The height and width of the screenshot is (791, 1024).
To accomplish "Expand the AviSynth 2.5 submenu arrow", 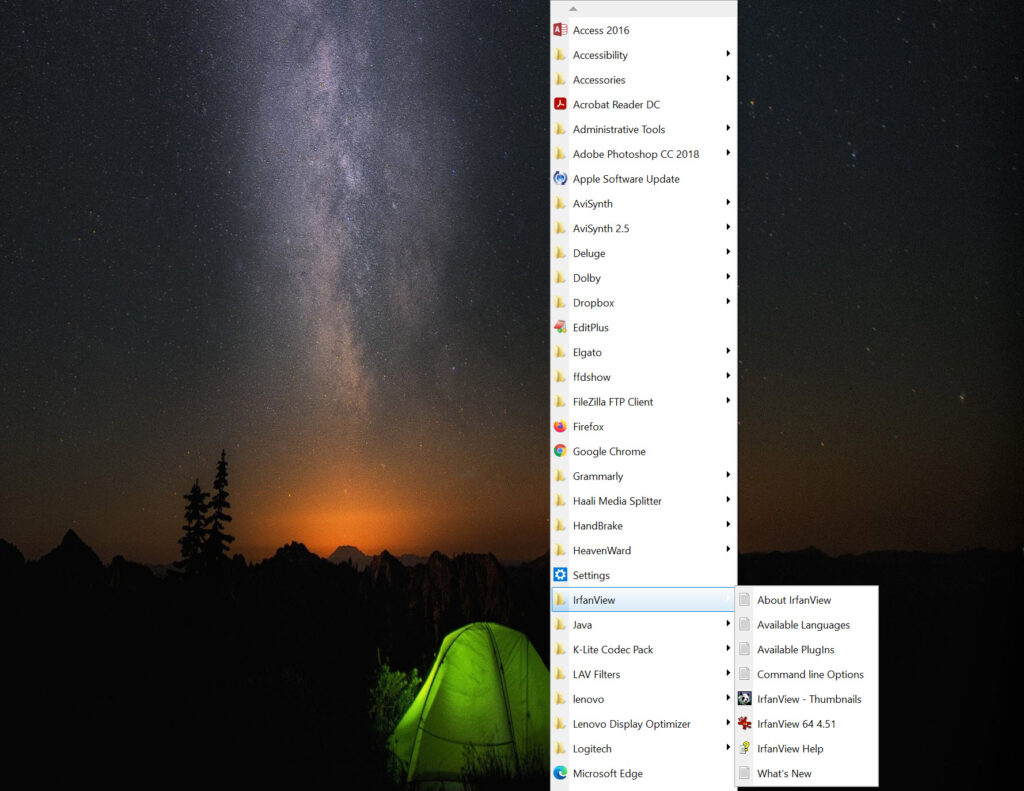I will click(x=728, y=227).
